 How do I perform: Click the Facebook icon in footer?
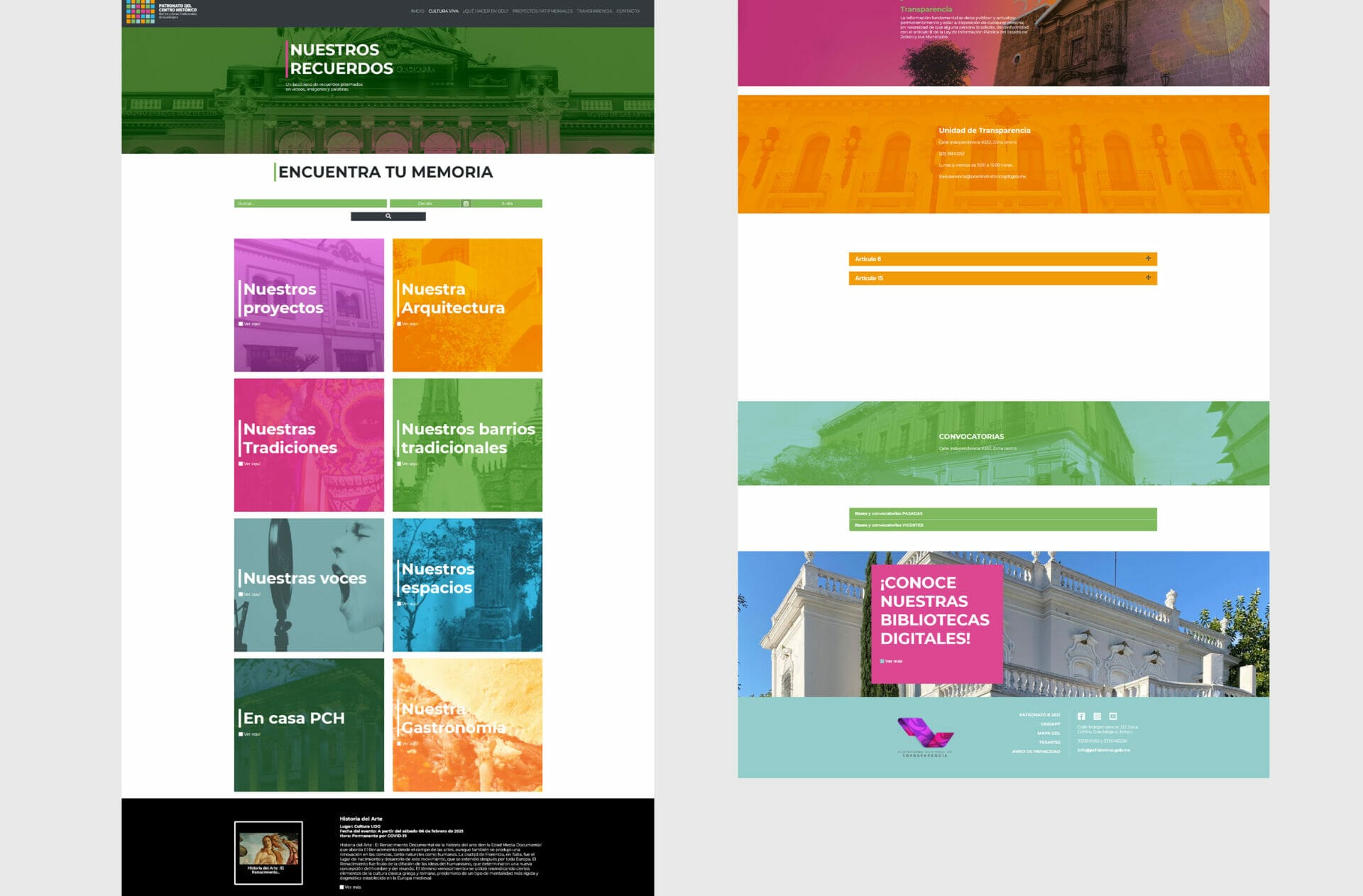pos(1081,716)
